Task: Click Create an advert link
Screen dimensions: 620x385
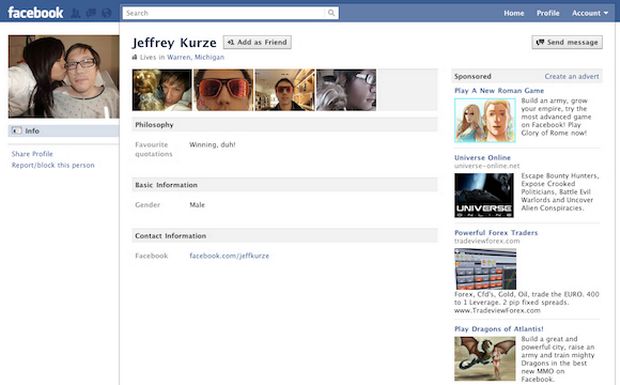Action: click(572, 76)
